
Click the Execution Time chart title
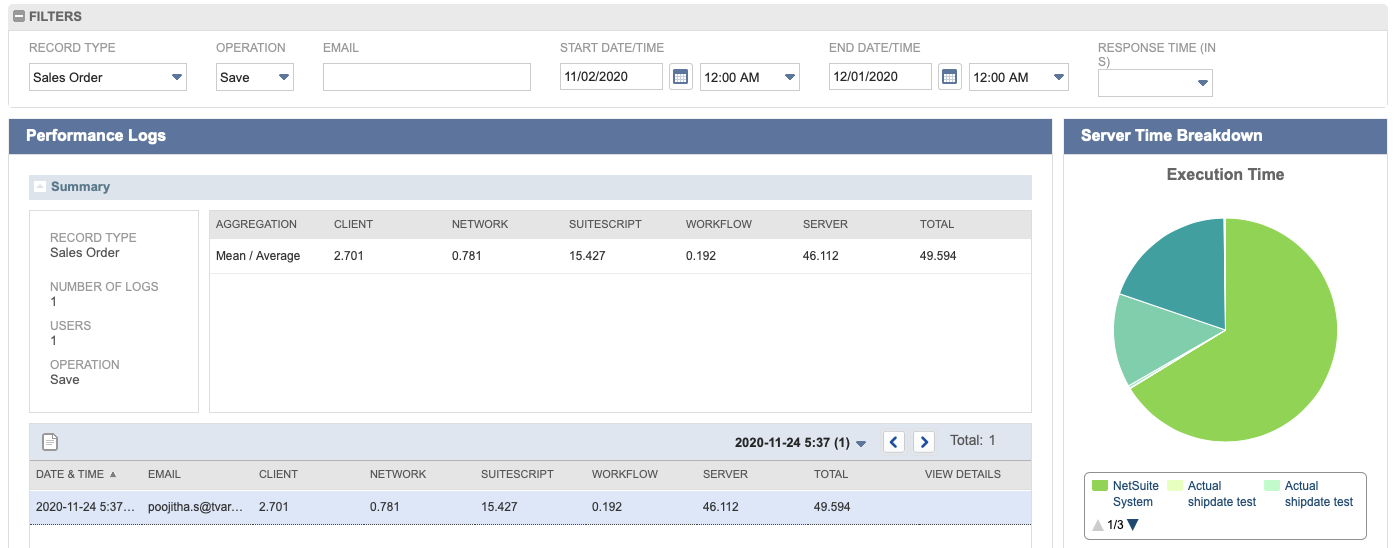coord(1225,174)
